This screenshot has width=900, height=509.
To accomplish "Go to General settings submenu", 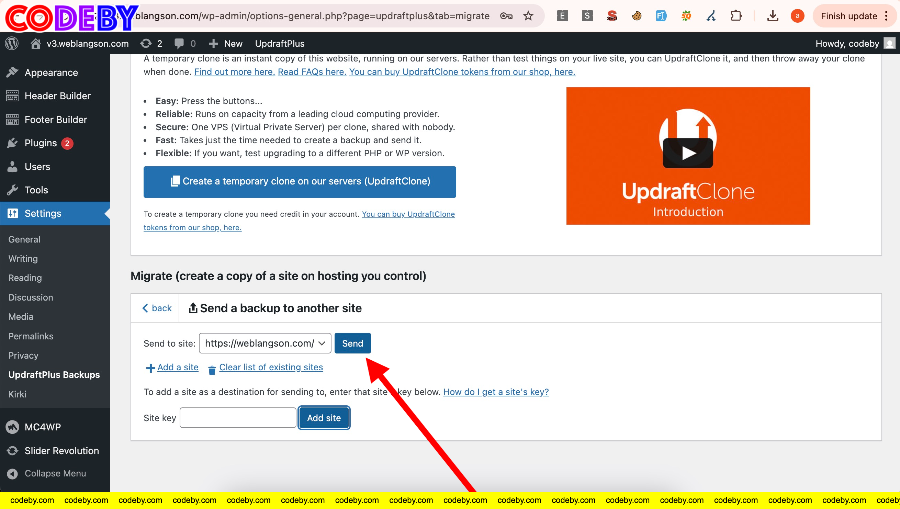I will [x=24, y=239].
